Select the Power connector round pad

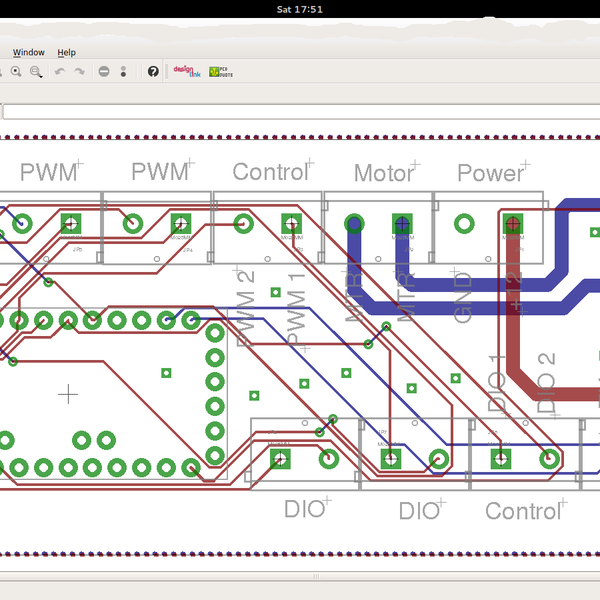464,224
